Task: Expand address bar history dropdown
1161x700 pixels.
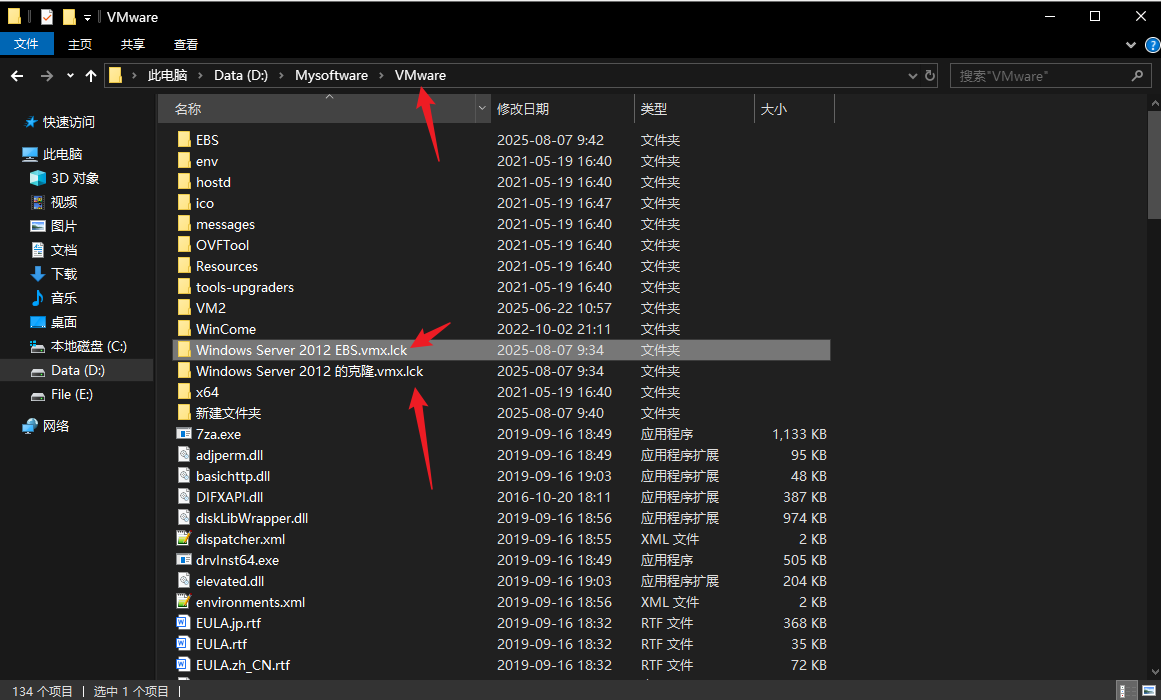Action: click(x=913, y=76)
